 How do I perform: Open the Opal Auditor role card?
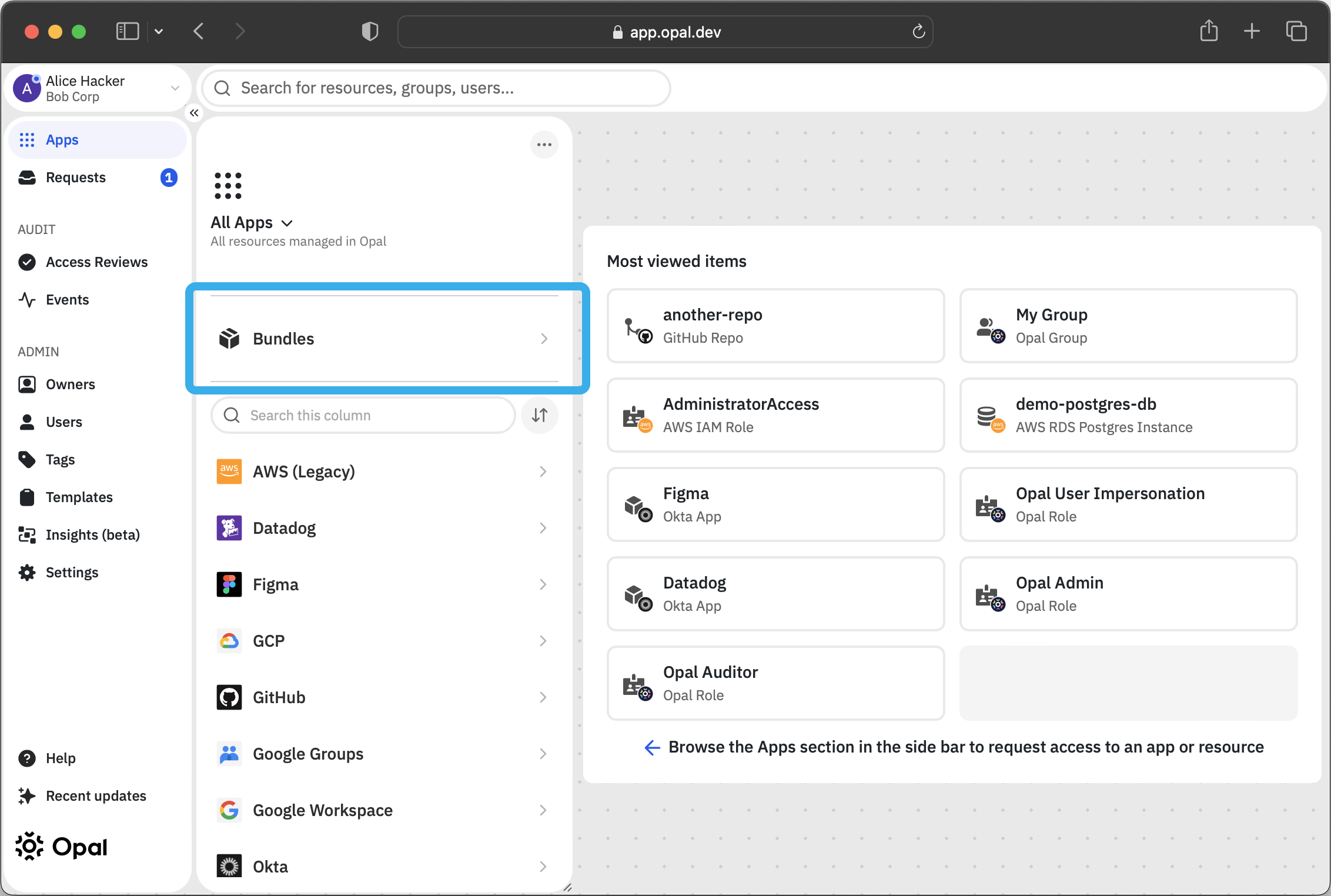coord(776,683)
